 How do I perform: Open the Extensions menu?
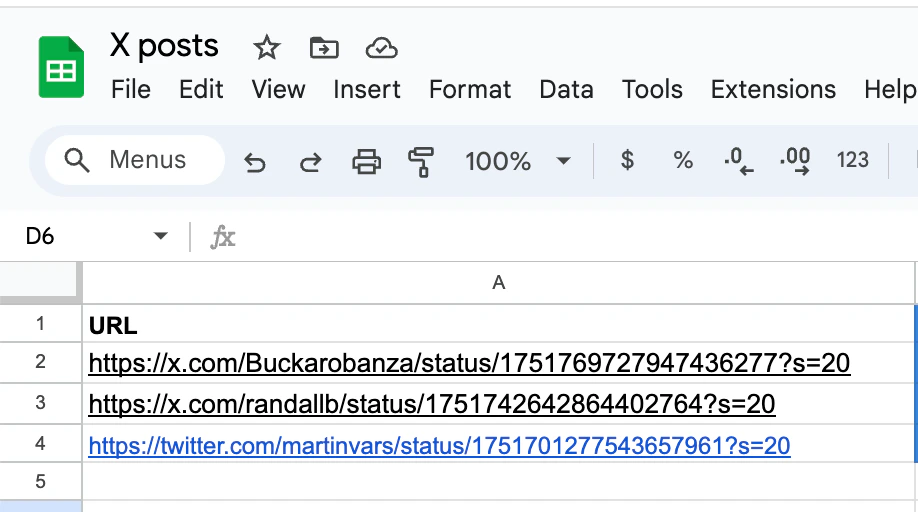[x=773, y=90]
